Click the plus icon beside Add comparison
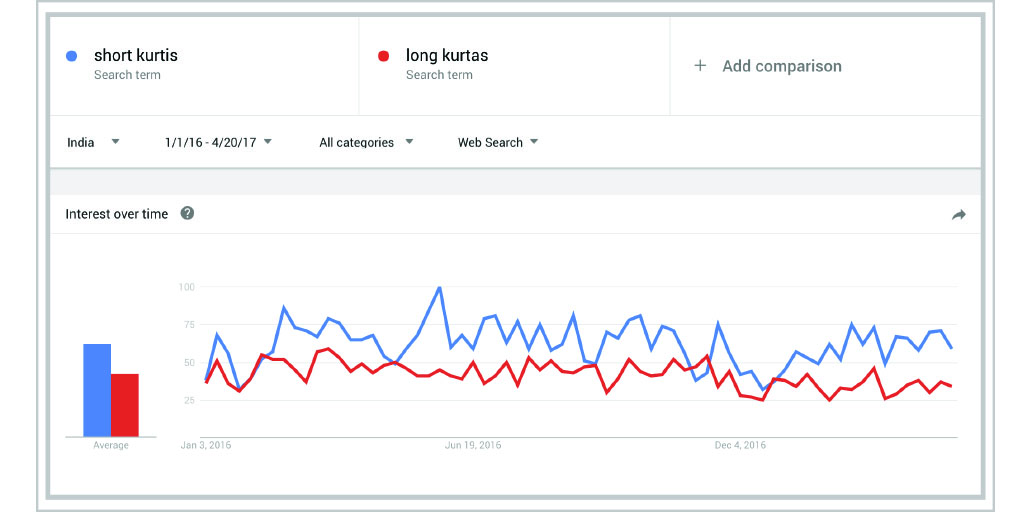The height and width of the screenshot is (512, 1032). [x=700, y=66]
